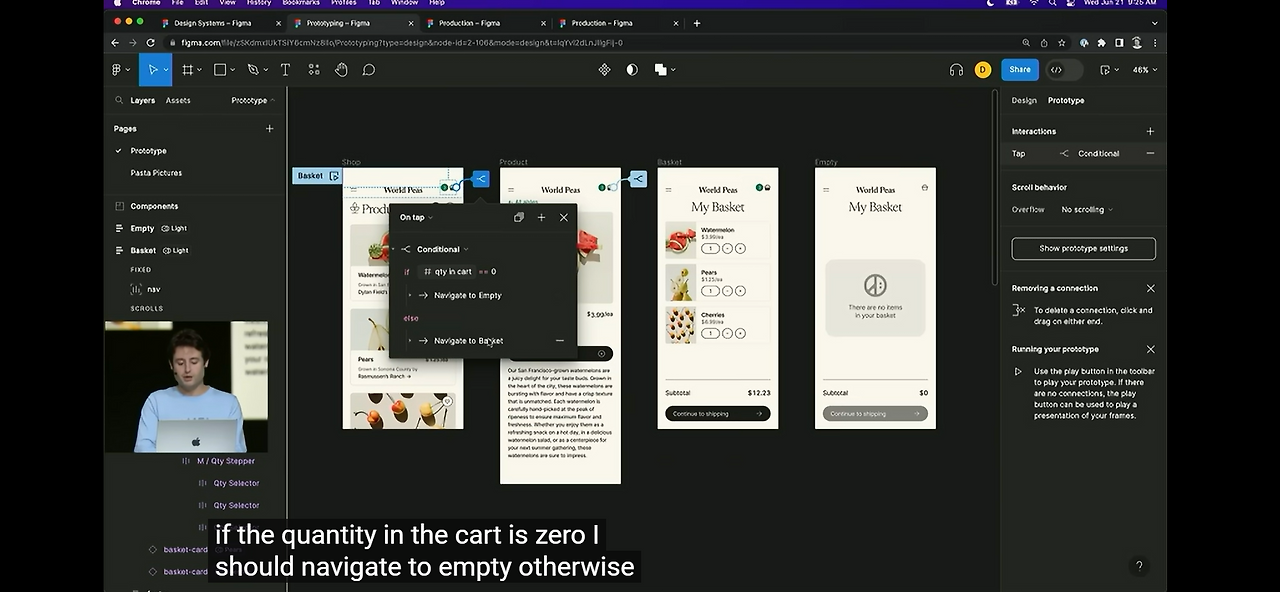This screenshot has width=1280, height=592.
Task: Start an audio conversation with headphones icon
Action: click(956, 70)
